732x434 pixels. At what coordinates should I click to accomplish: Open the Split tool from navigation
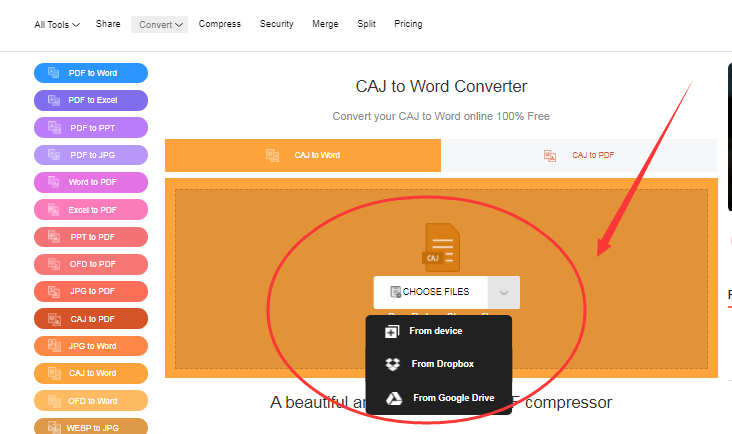coord(366,24)
